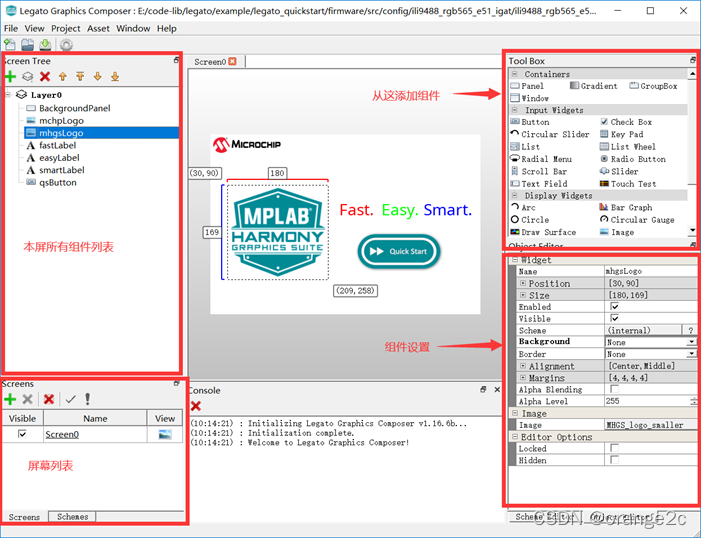Toggle the Visible property checkbox in Widget editor
The width and height of the screenshot is (701, 538).
tap(615, 318)
